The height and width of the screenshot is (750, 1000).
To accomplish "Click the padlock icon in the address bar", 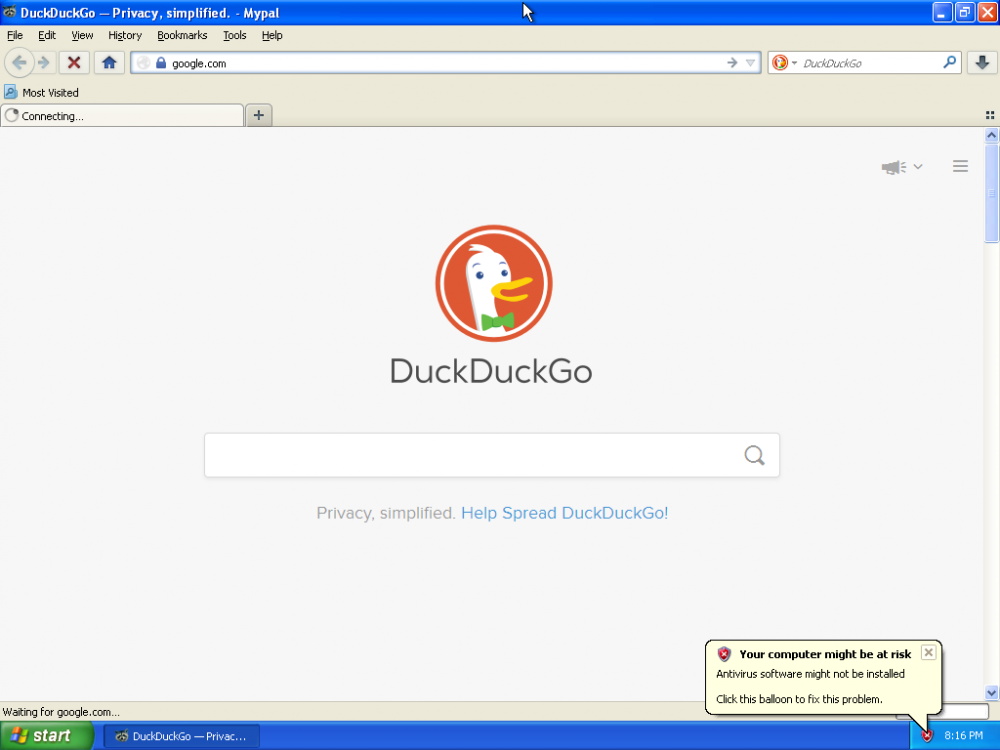I will 160,62.
